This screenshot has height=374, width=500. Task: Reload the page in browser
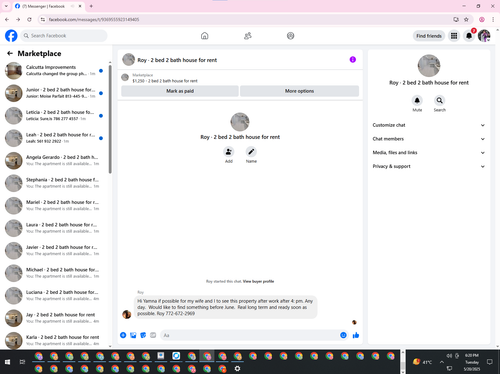[x=29, y=20]
